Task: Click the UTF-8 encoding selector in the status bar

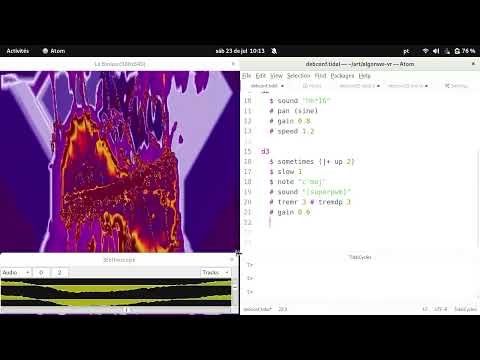Action: 440,309
